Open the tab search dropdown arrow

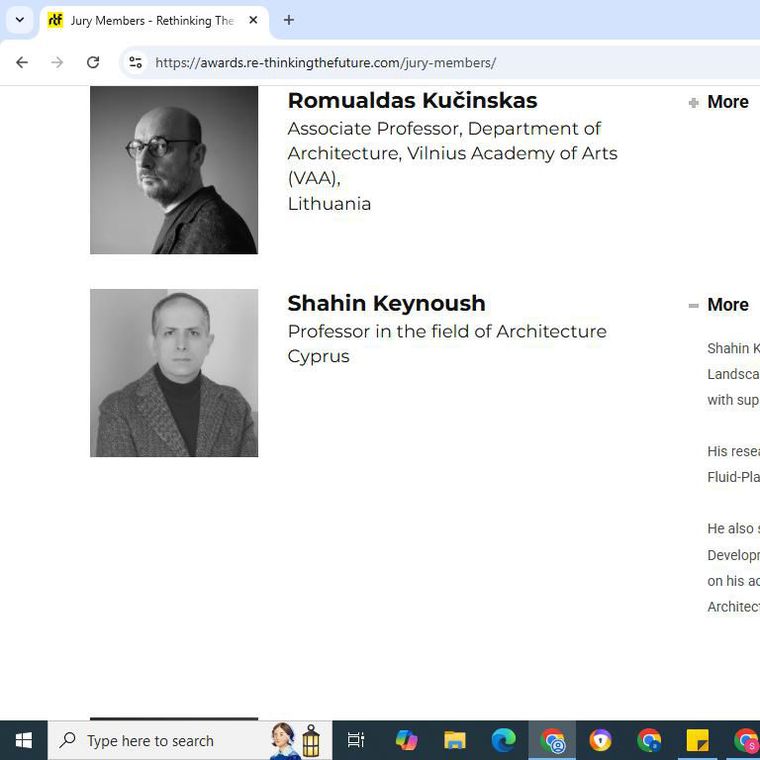(x=19, y=20)
